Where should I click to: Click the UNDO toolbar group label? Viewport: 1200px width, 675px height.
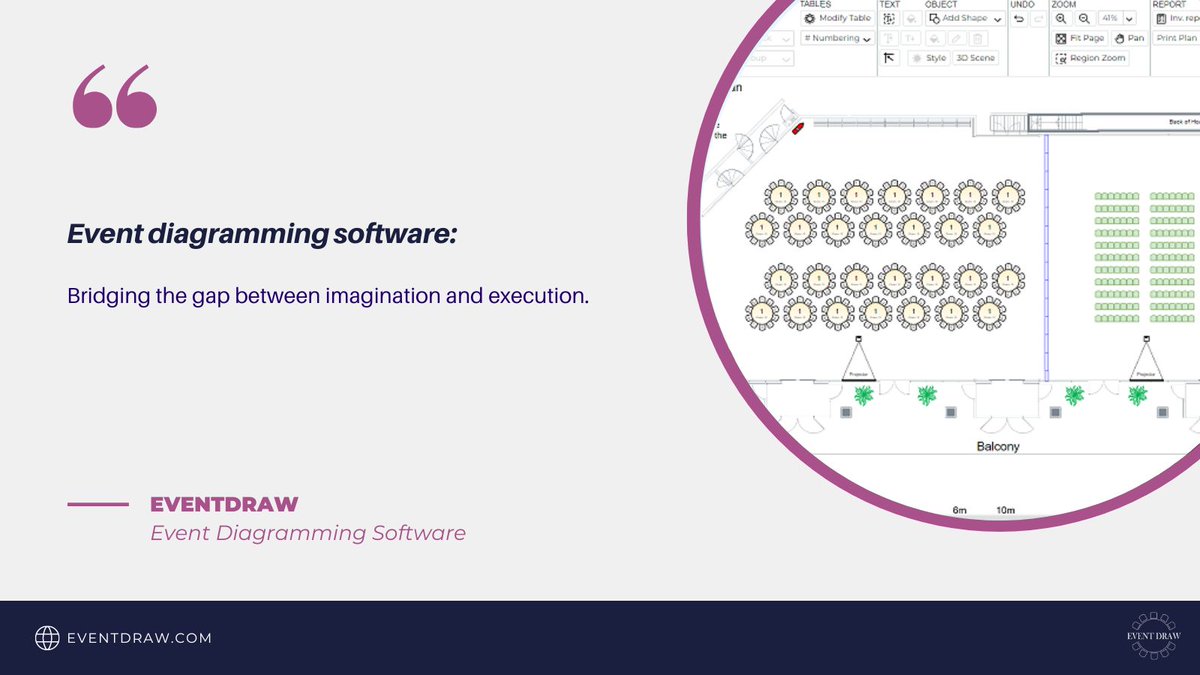pos(1022,4)
